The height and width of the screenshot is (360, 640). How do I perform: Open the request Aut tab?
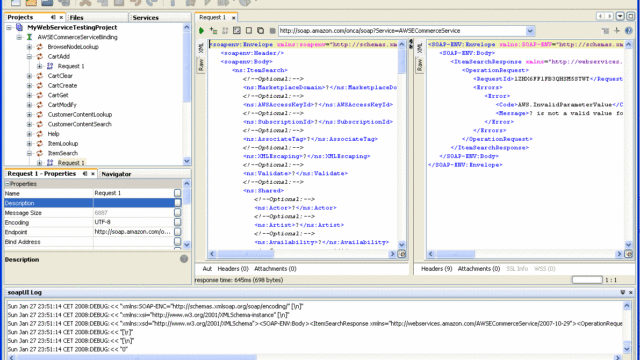[207, 269]
